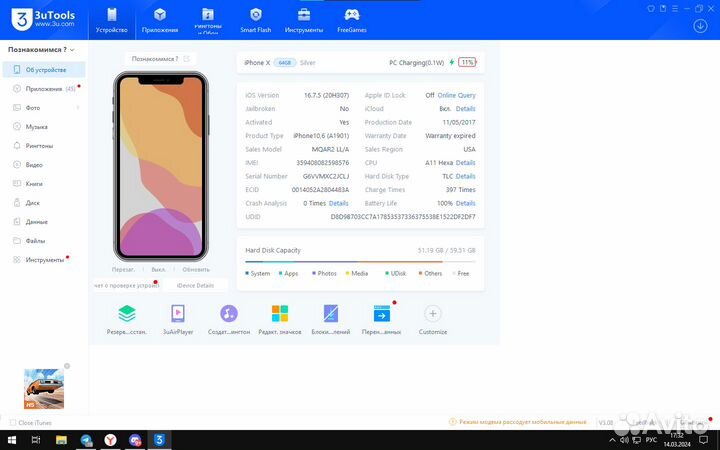
Task: Open the Устройство (Device) tab
Action: pyautogui.click(x=112, y=21)
